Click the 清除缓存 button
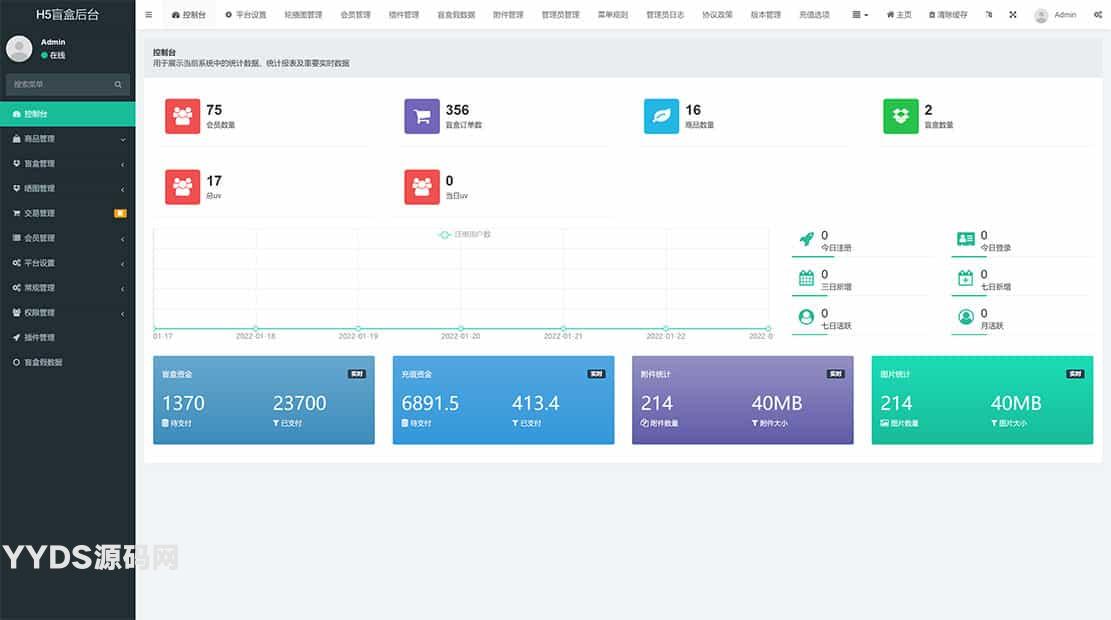Viewport: 1111px width, 620px height. 948,15
